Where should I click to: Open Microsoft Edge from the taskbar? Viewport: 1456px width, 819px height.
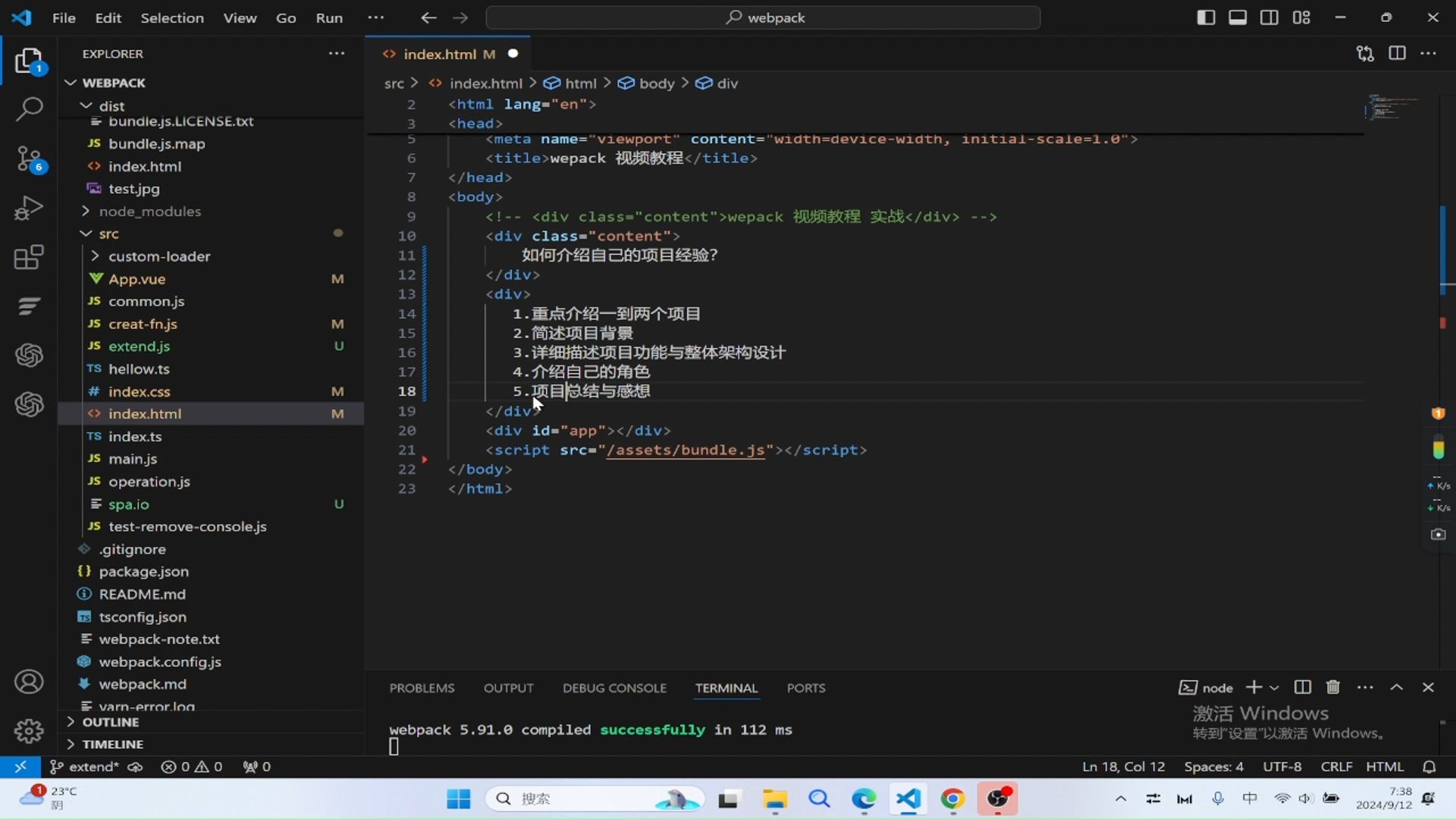(864, 799)
